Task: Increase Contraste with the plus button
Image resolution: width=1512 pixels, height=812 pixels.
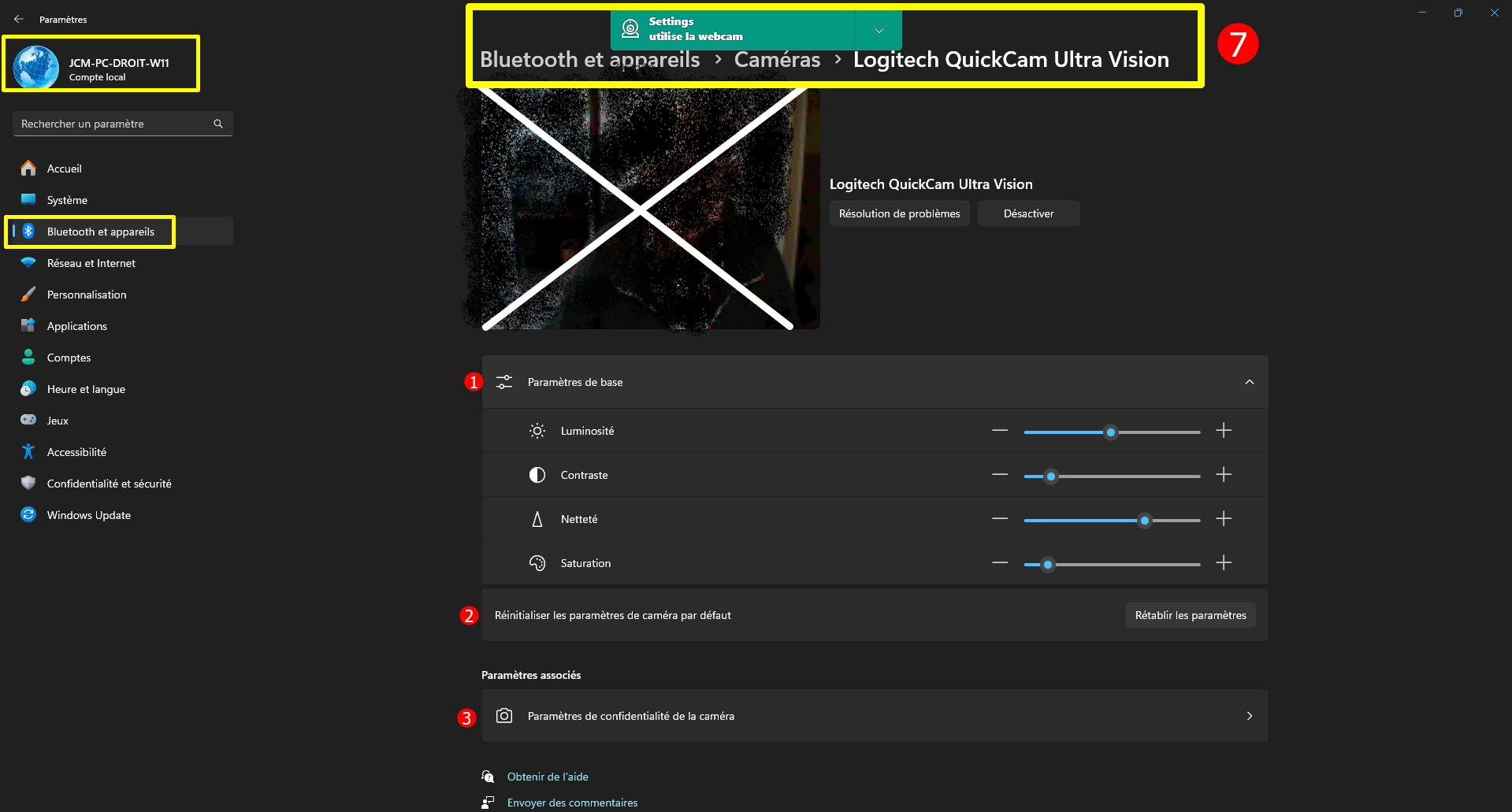Action: point(1224,475)
